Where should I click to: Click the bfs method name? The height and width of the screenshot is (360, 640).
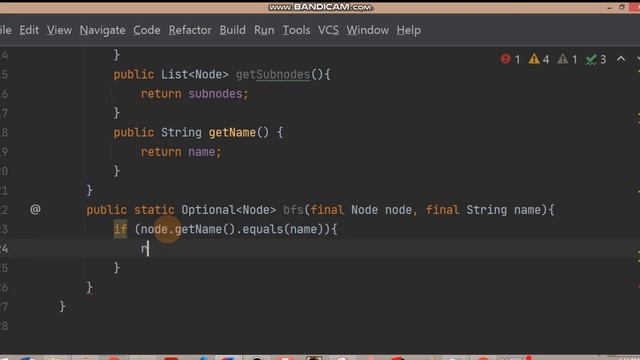(293, 210)
